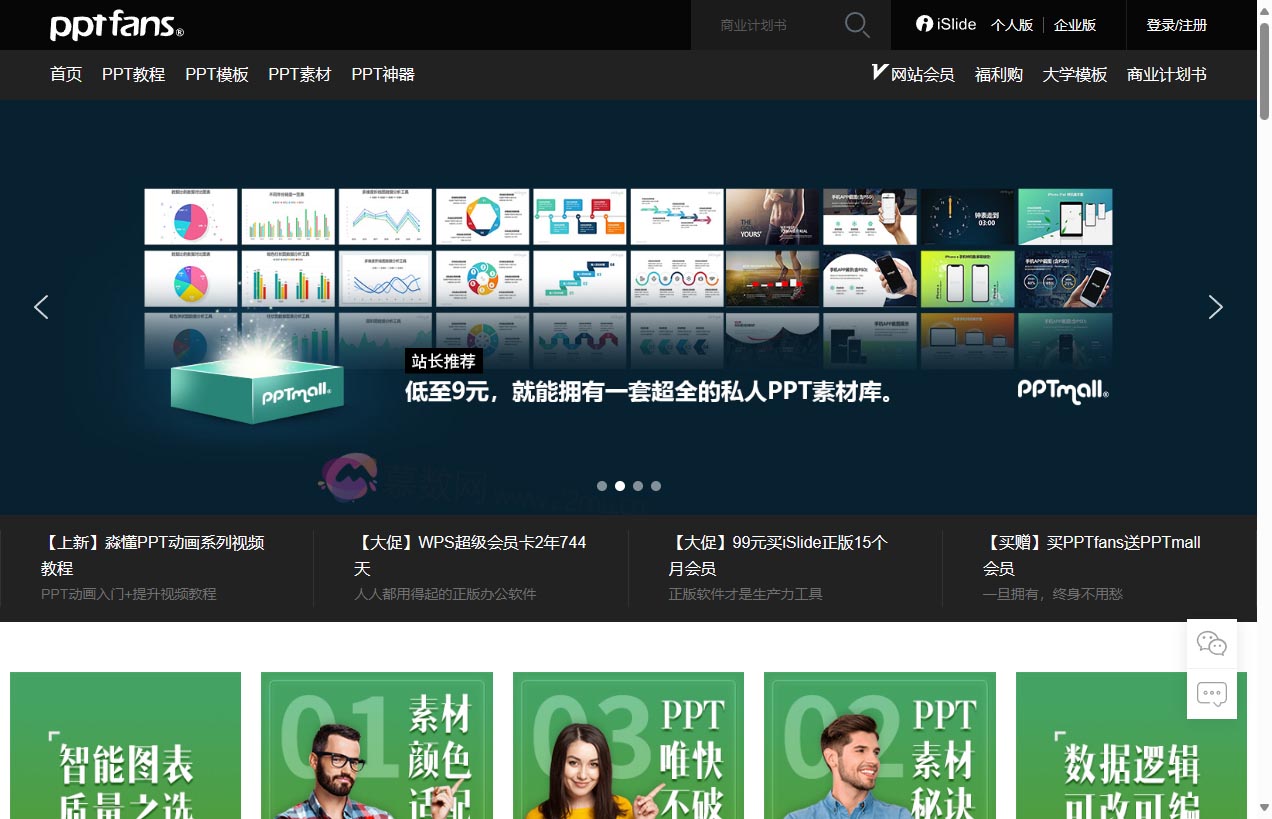Click the iSlide logo icon in the header
The height and width of the screenshot is (819, 1272).
(925, 24)
